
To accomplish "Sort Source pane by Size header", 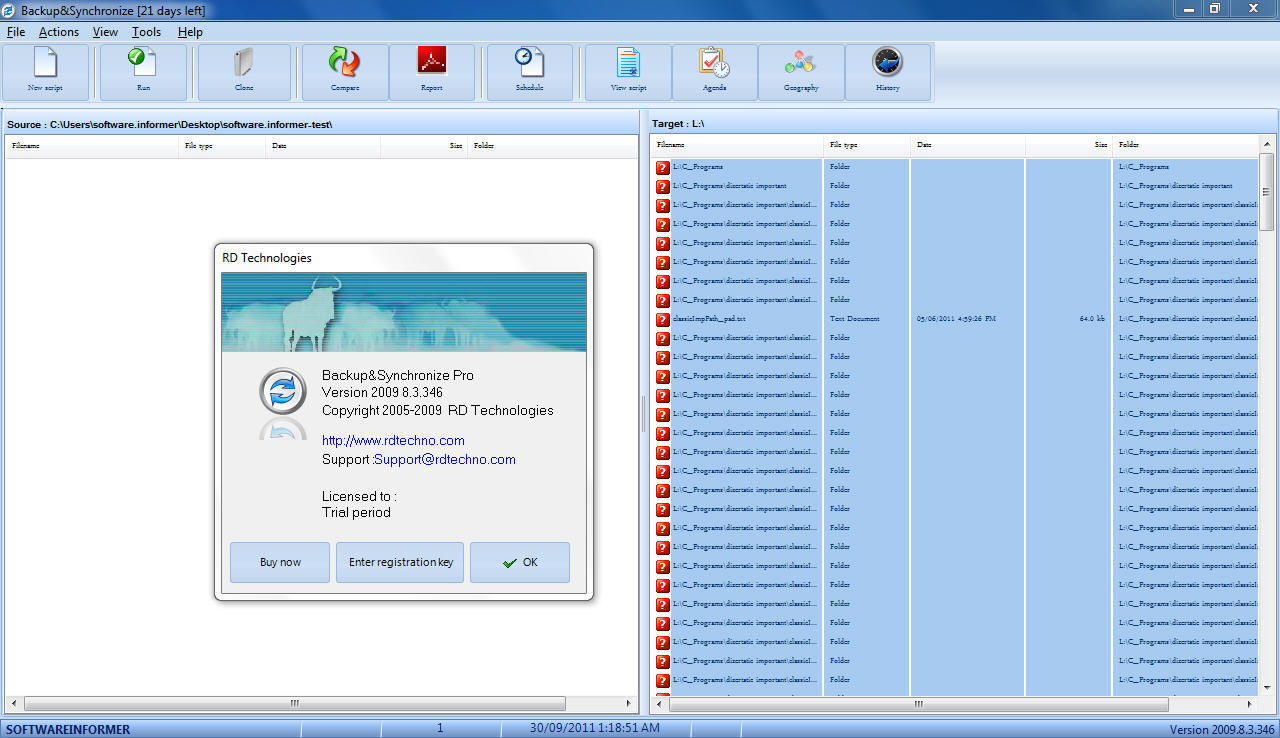I will tap(424, 146).
